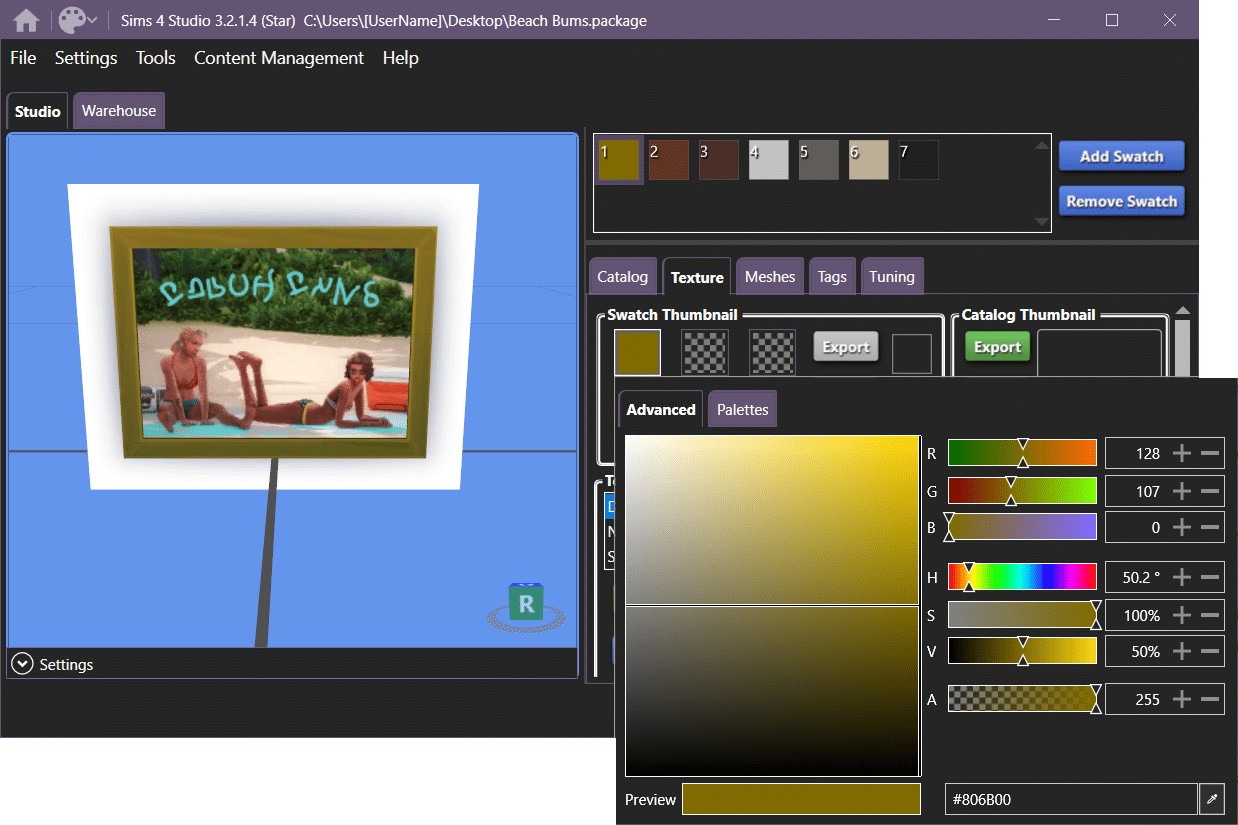
Task: Click the blue R cube in 3D preview
Action: [x=525, y=602]
